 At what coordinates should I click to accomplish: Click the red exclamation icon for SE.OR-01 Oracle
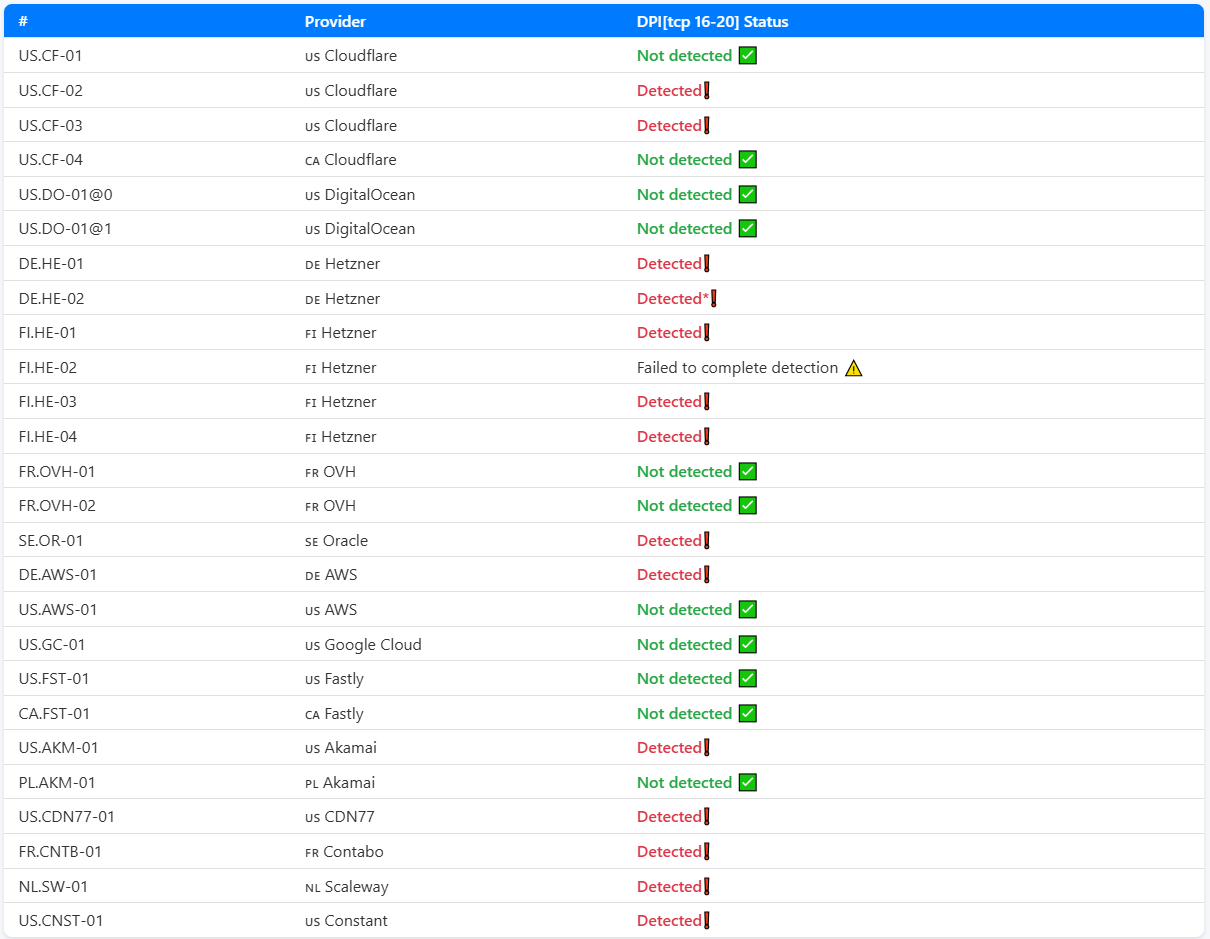707,541
